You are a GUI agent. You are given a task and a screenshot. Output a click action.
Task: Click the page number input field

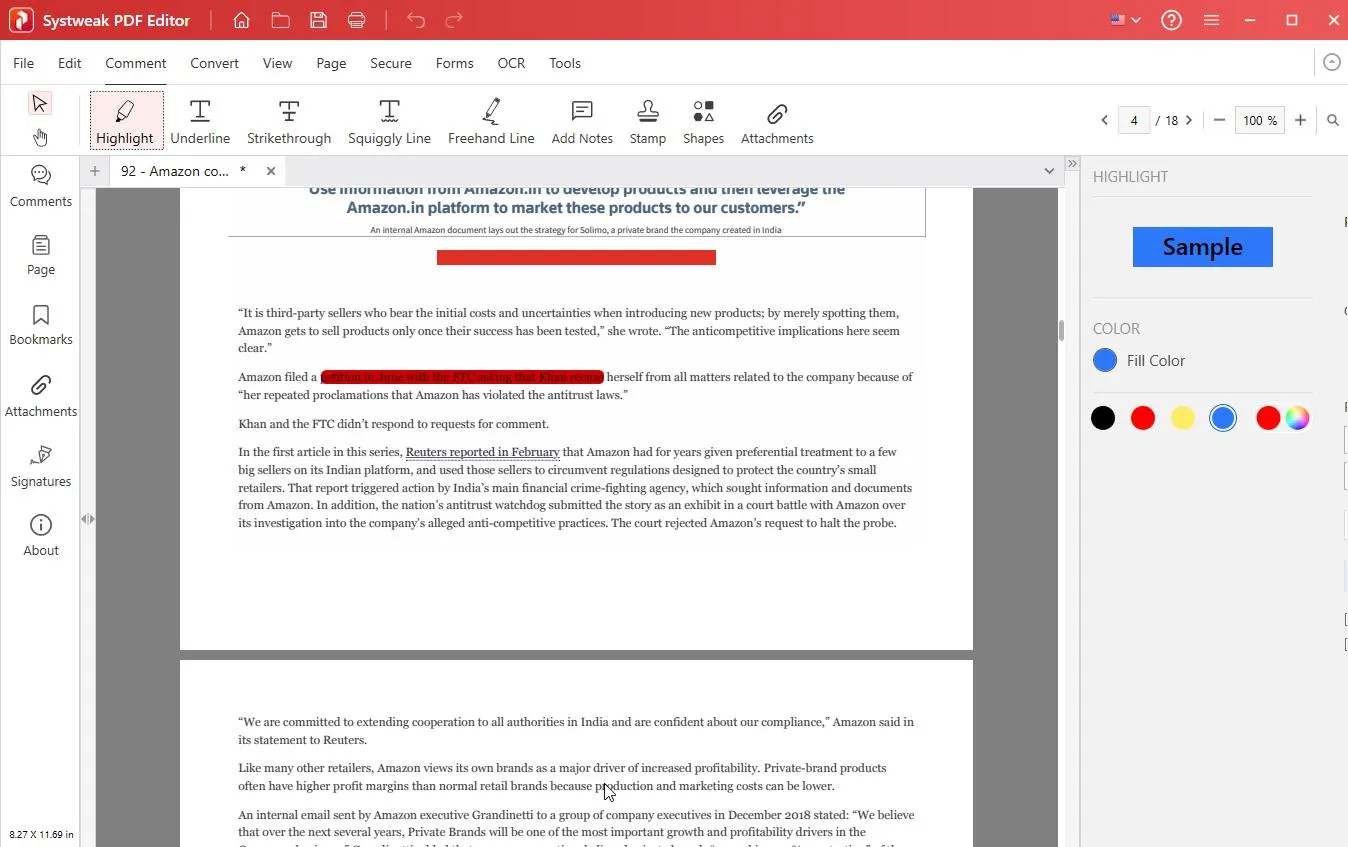pyautogui.click(x=1134, y=119)
